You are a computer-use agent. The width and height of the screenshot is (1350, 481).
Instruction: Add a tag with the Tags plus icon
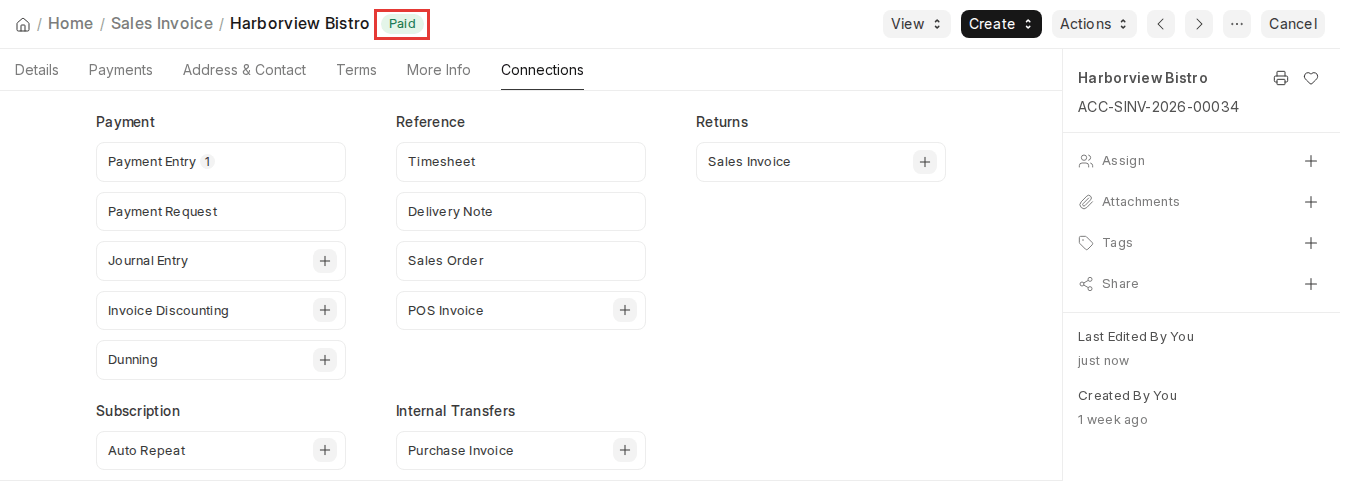point(1311,243)
